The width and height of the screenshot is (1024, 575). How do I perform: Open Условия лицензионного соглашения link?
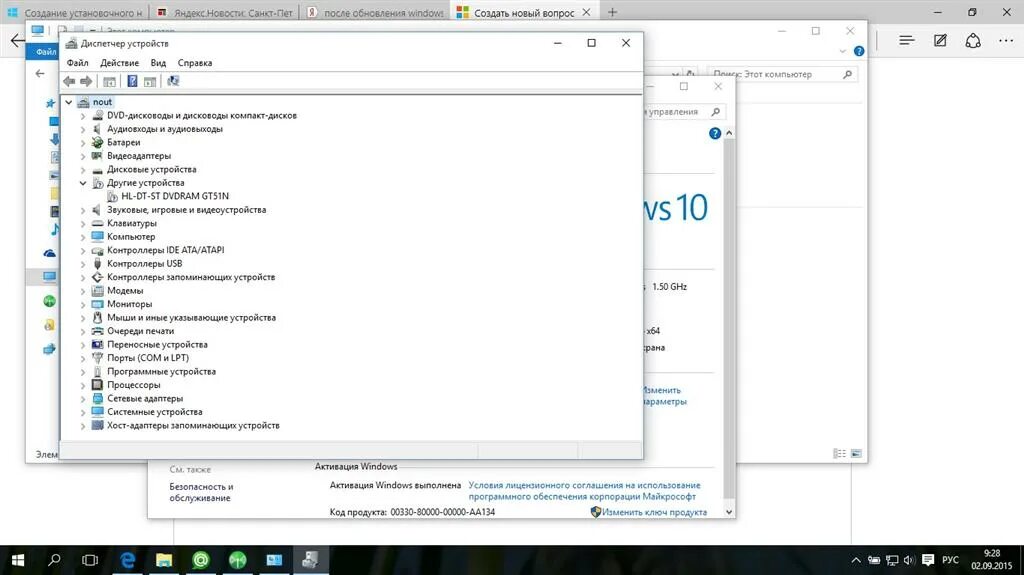(x=584, y=491)
